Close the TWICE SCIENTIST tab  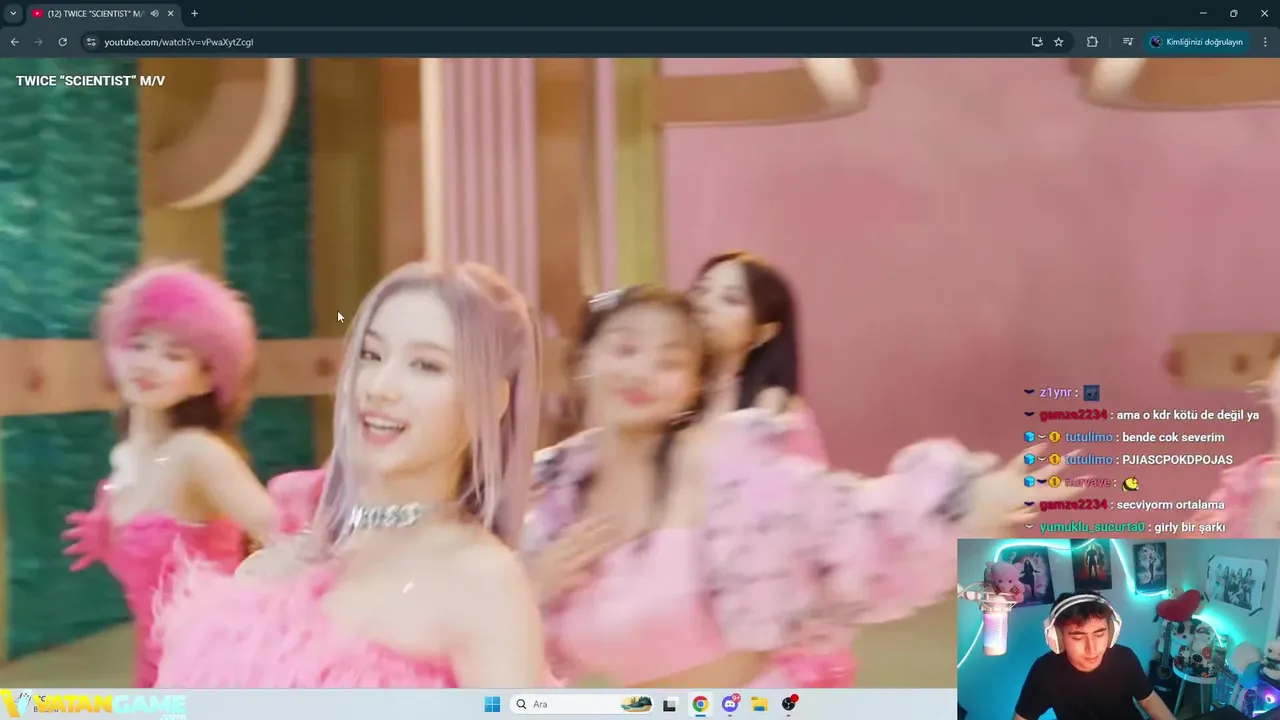click(171, 13)
